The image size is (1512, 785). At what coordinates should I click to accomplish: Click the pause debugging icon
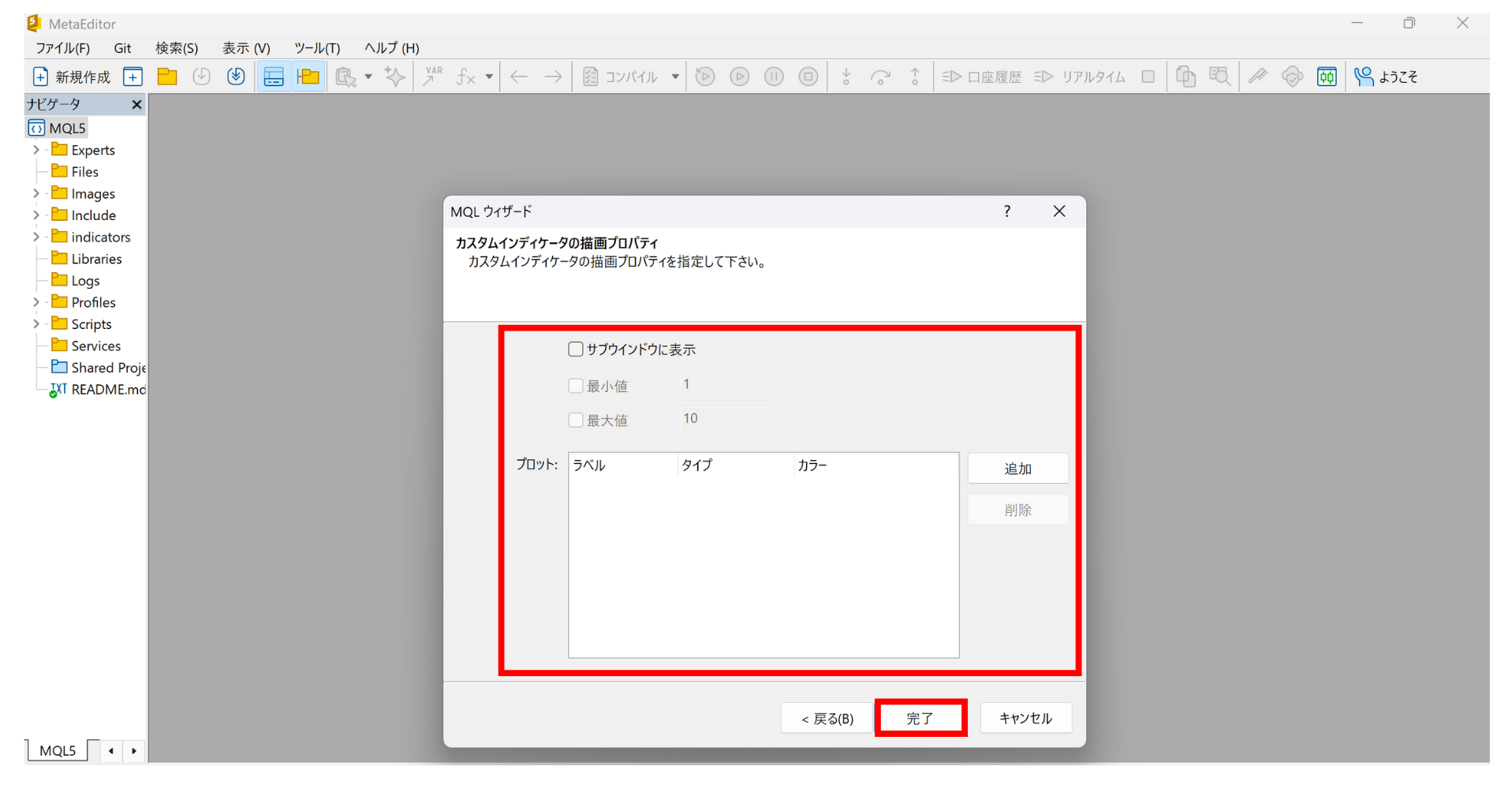(774, 77)
